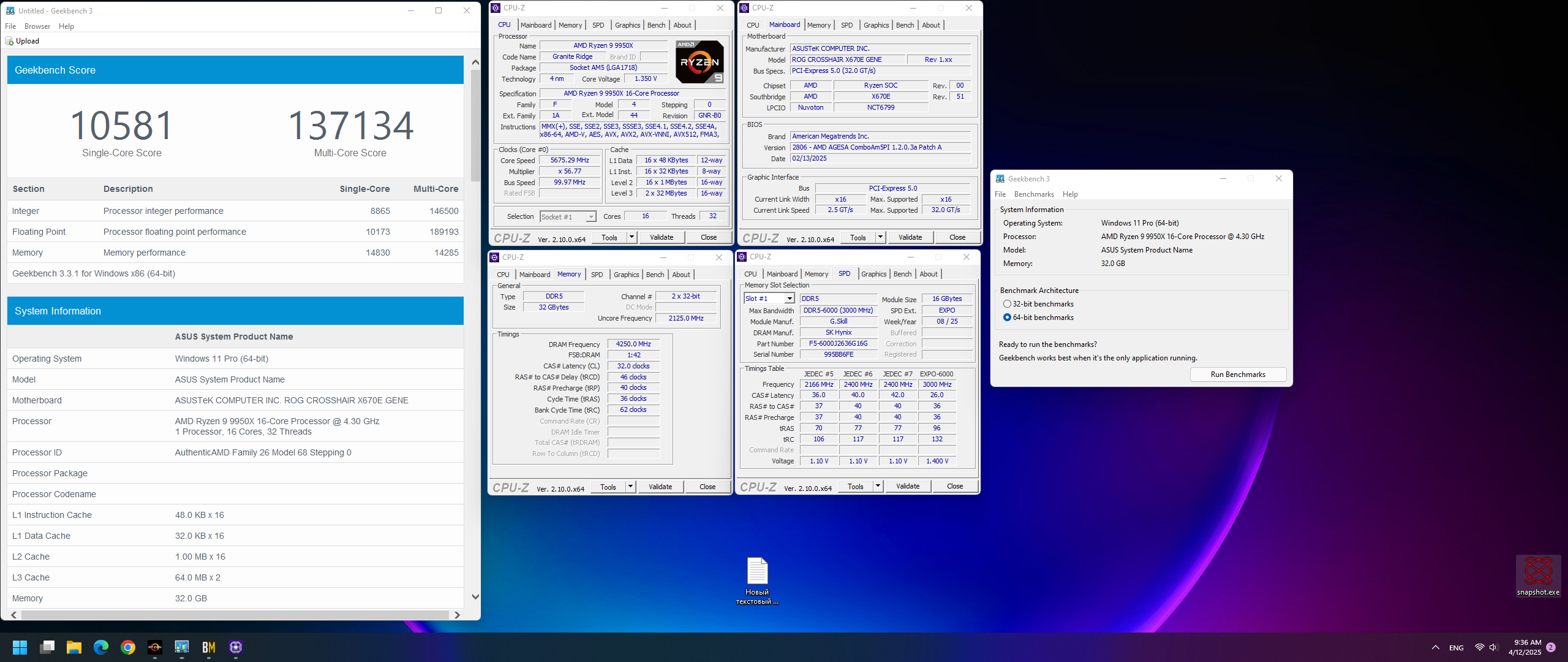Expand Tools arrow in CPU-Z SPD window

pyautogui.click(x=878, y=486)
